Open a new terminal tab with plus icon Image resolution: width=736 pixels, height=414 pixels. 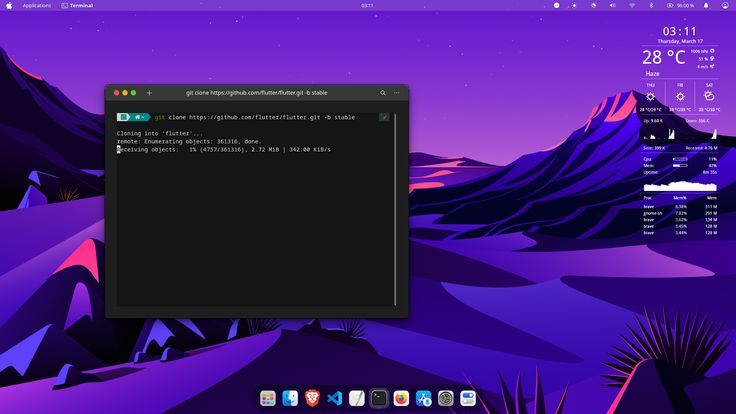coord(149,92)
